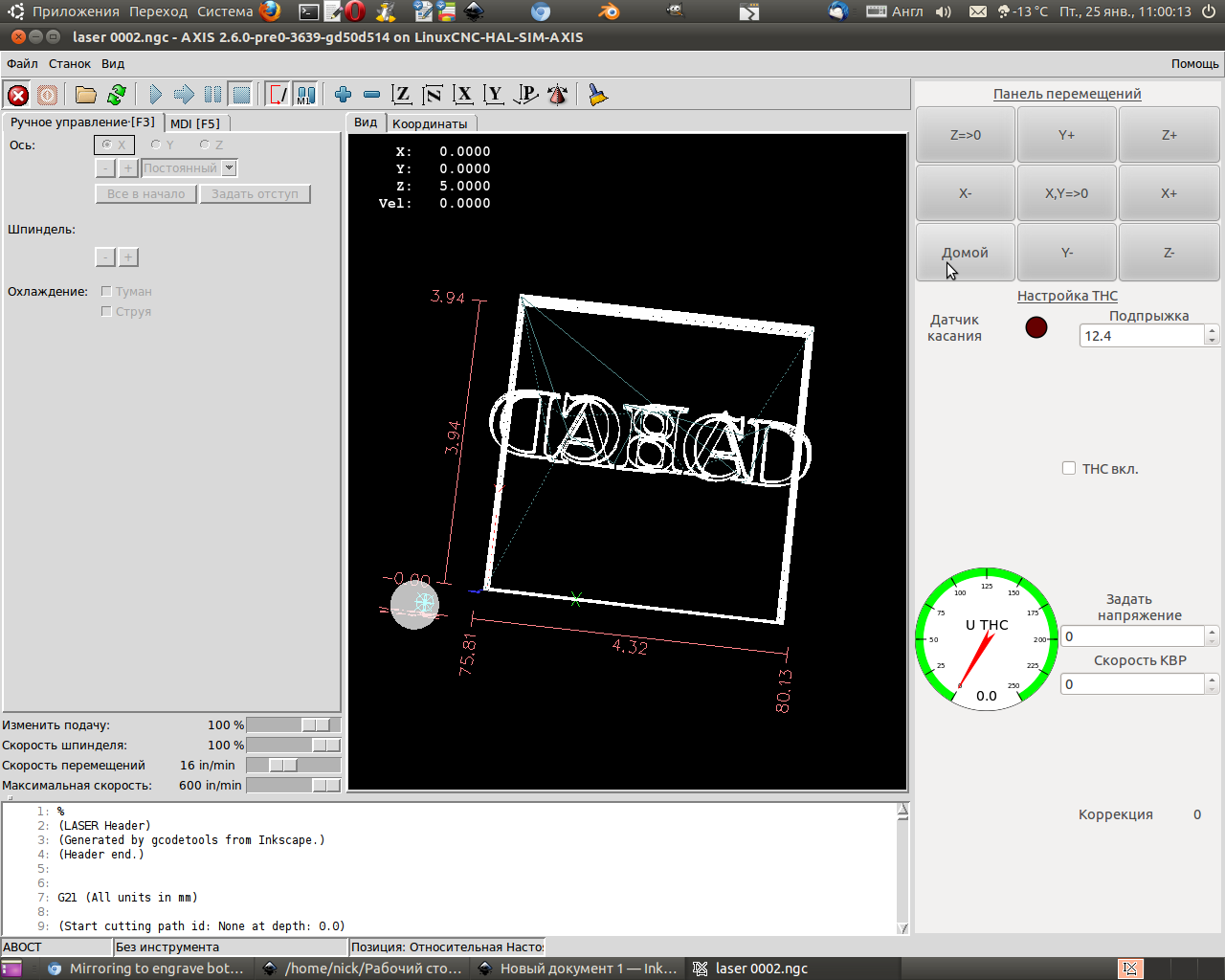Increase the Подпрыжка value with stepper
Screen dimensions: 1225x980
(x=1212, y=331)
